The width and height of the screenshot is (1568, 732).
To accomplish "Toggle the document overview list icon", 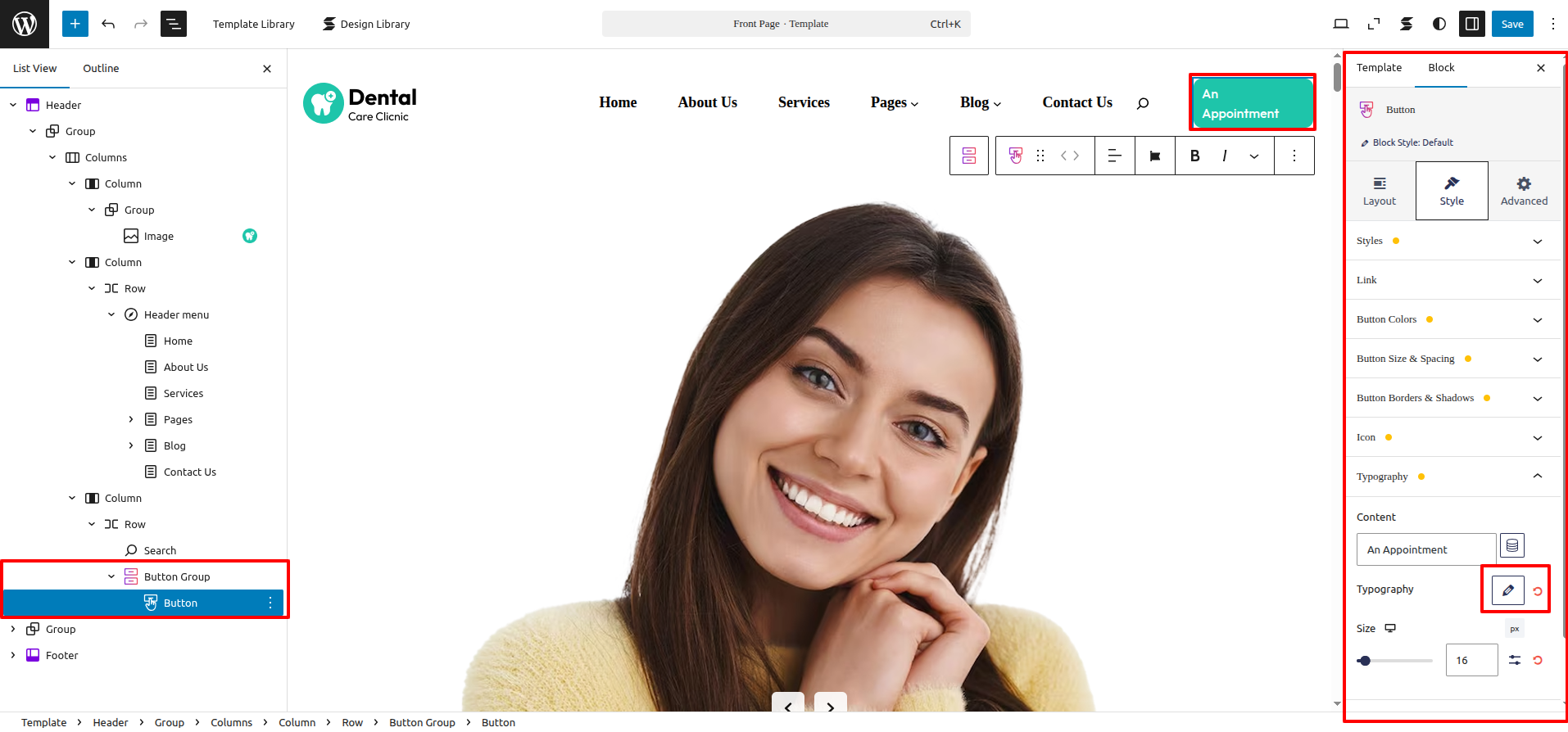I will click(x=174, y=24).
